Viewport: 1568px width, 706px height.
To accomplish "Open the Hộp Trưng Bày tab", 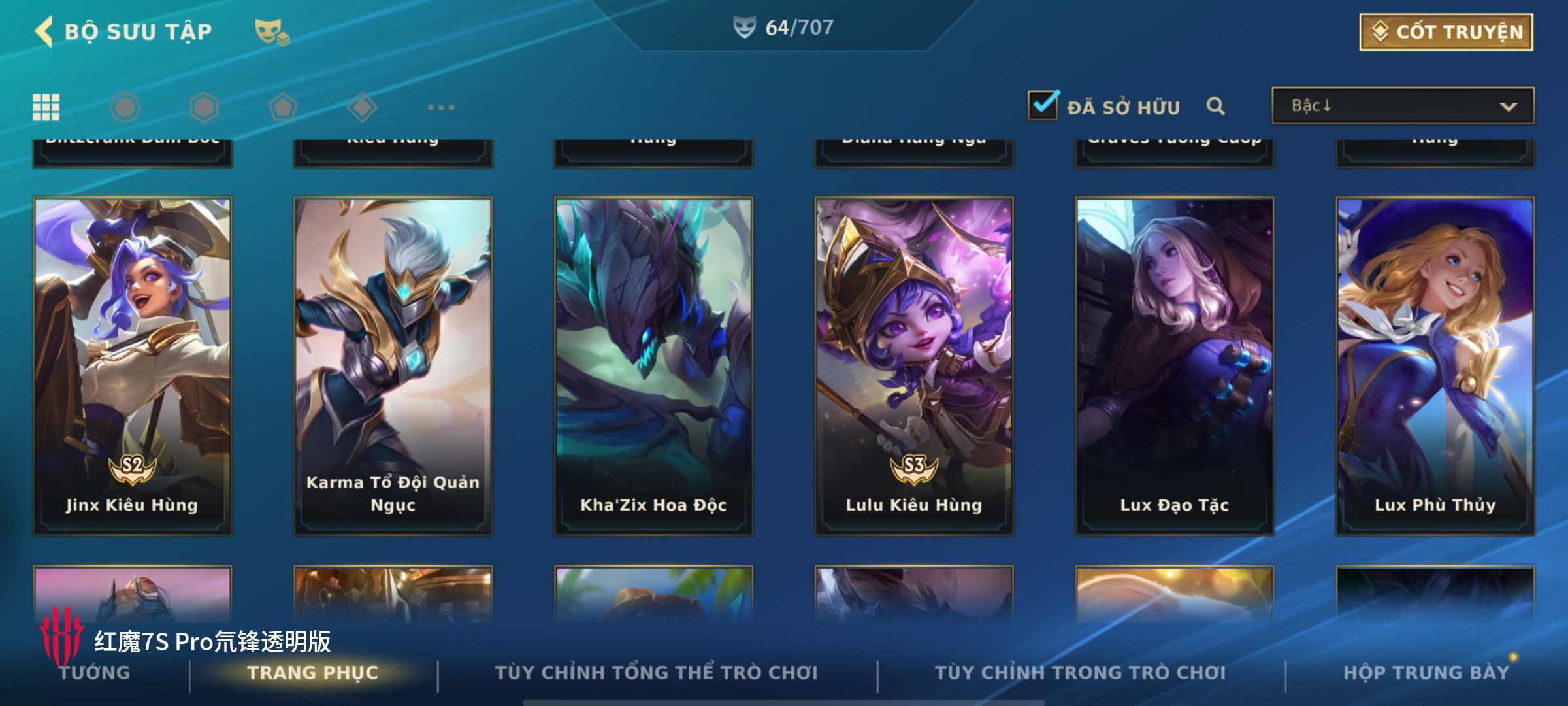I will (x=1426, y=672).
